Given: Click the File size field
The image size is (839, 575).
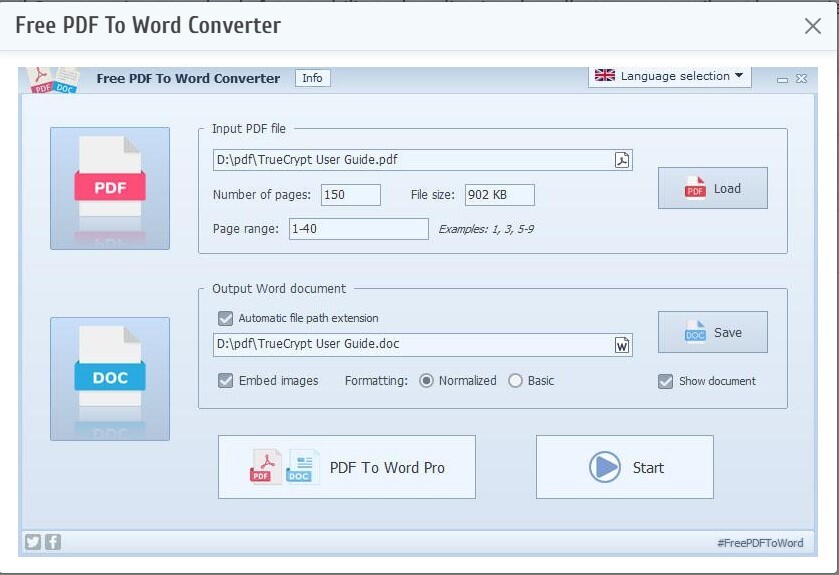Looking at the screenshot, I should [x=499, y=195].
